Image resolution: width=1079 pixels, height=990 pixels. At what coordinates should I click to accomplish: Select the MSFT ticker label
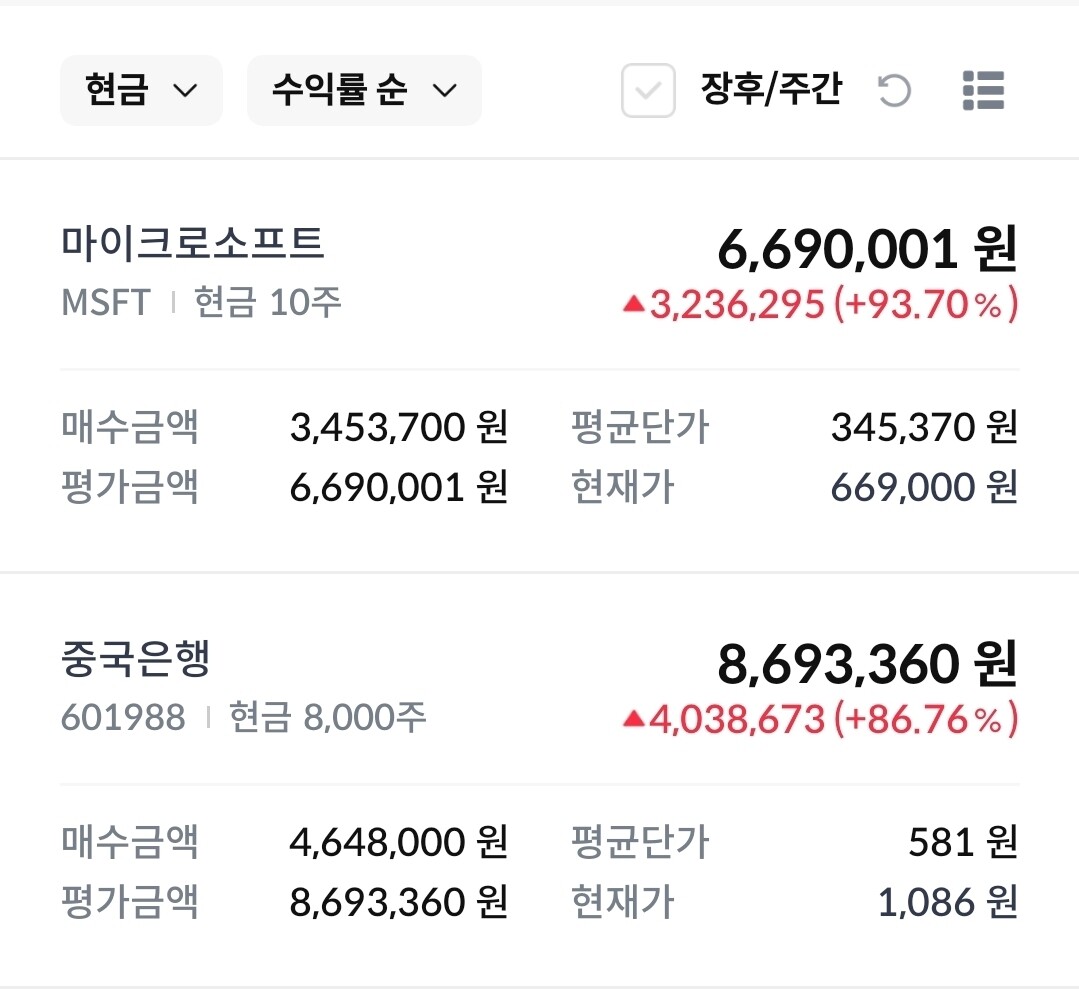[106, 302]
